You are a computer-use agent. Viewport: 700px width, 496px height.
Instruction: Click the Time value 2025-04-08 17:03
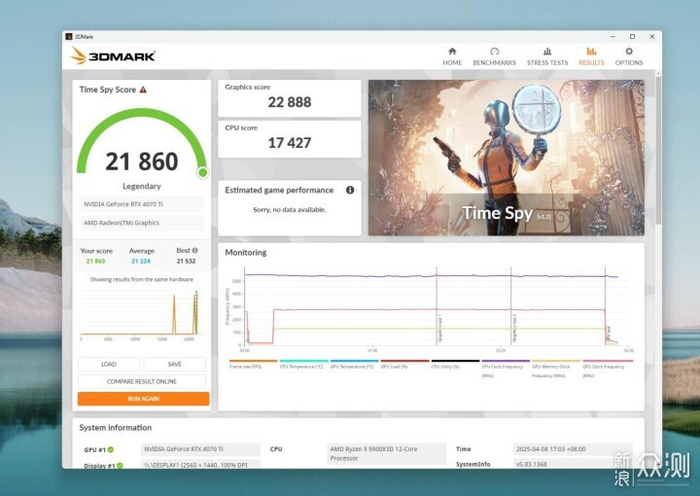point(573,449)
